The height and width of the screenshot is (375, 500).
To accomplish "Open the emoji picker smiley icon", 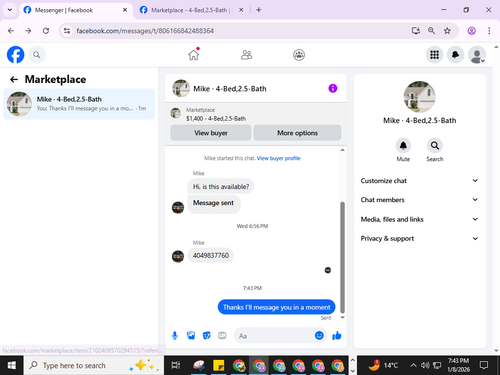I will point(319,336).
